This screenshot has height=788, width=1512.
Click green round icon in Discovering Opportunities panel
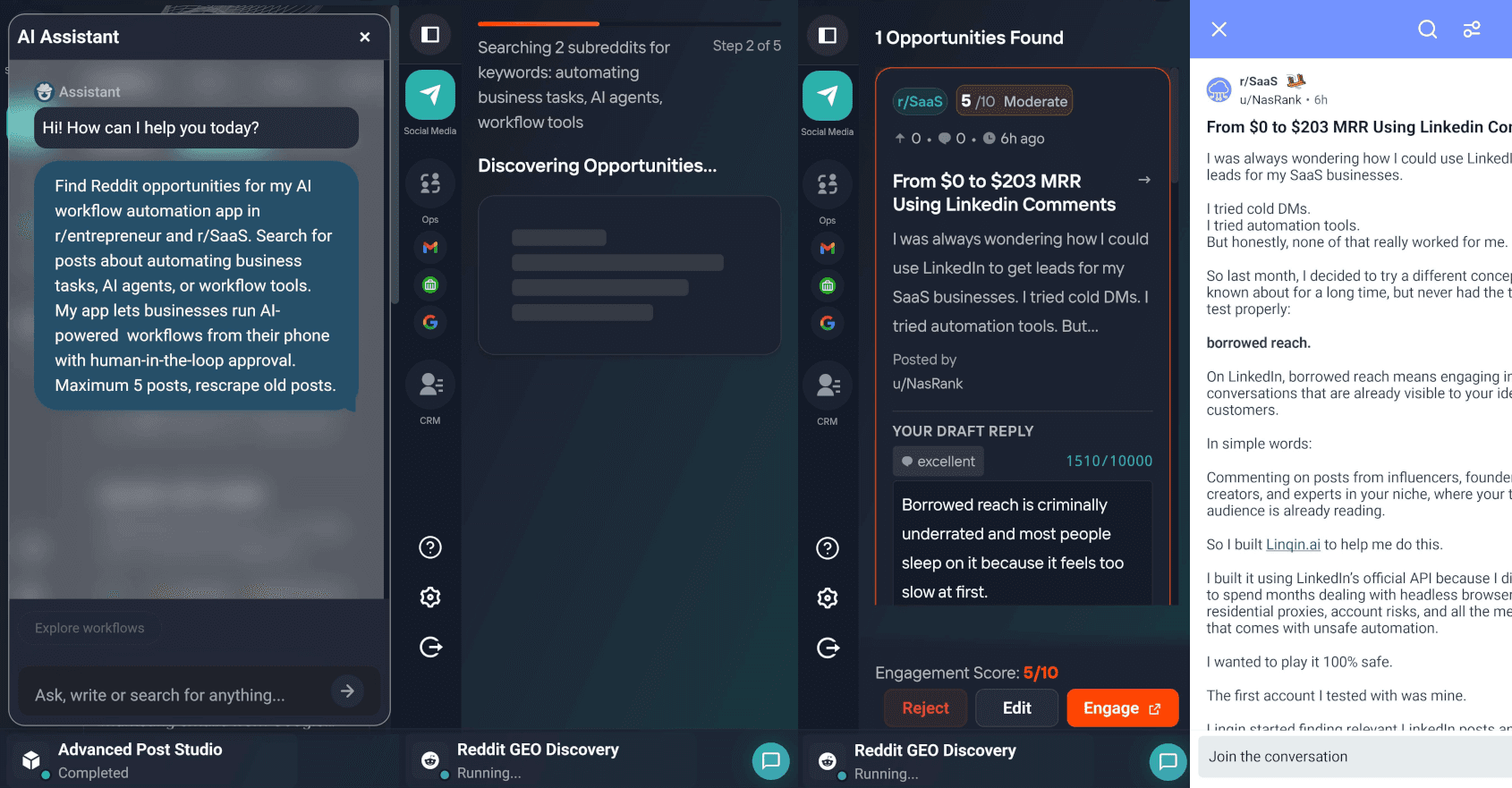430,284
